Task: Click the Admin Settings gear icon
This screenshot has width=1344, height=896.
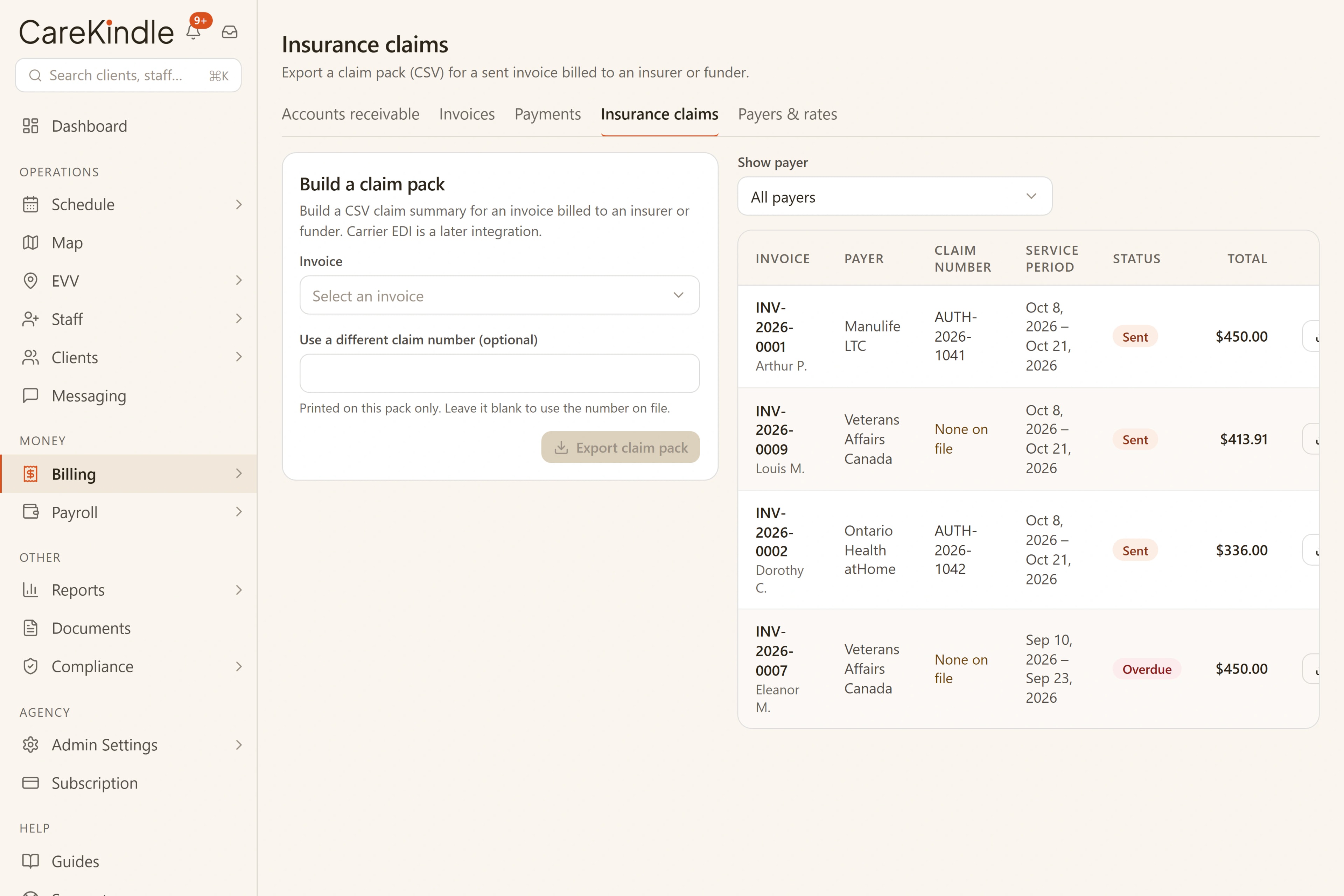Action: pyautogui.click(x=30, y=744)
